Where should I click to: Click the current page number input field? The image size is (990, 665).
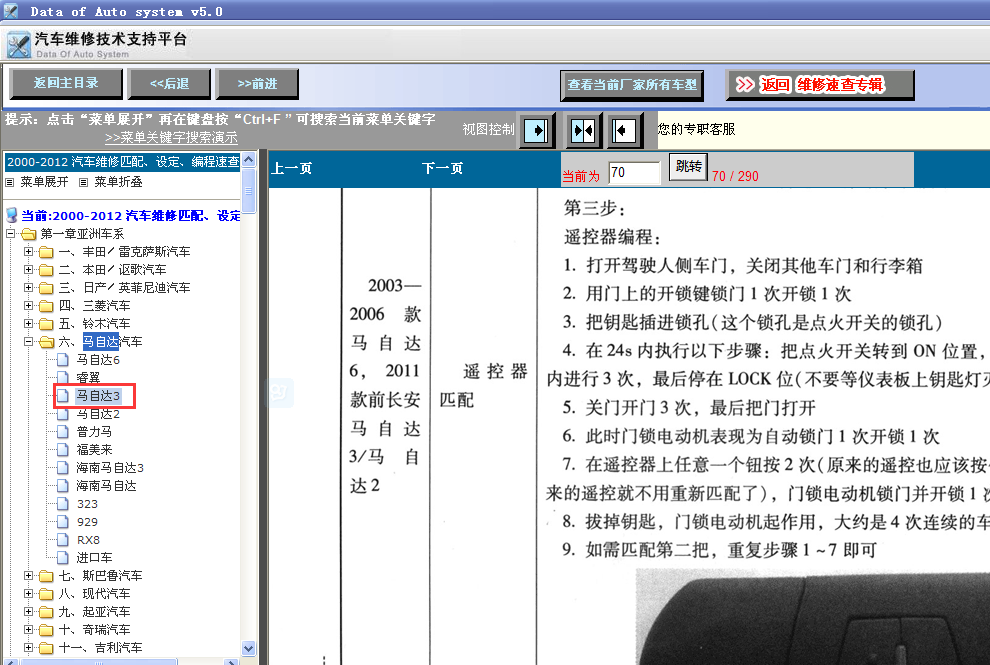coord(635,172)
